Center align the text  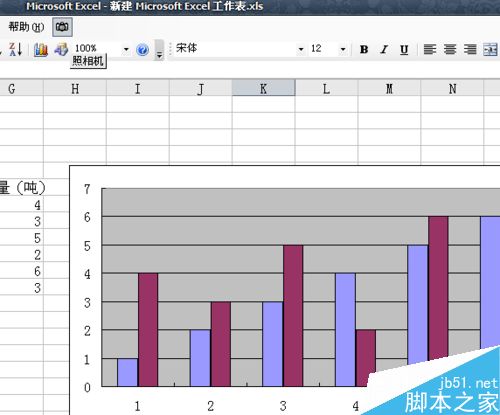[450, 50]
